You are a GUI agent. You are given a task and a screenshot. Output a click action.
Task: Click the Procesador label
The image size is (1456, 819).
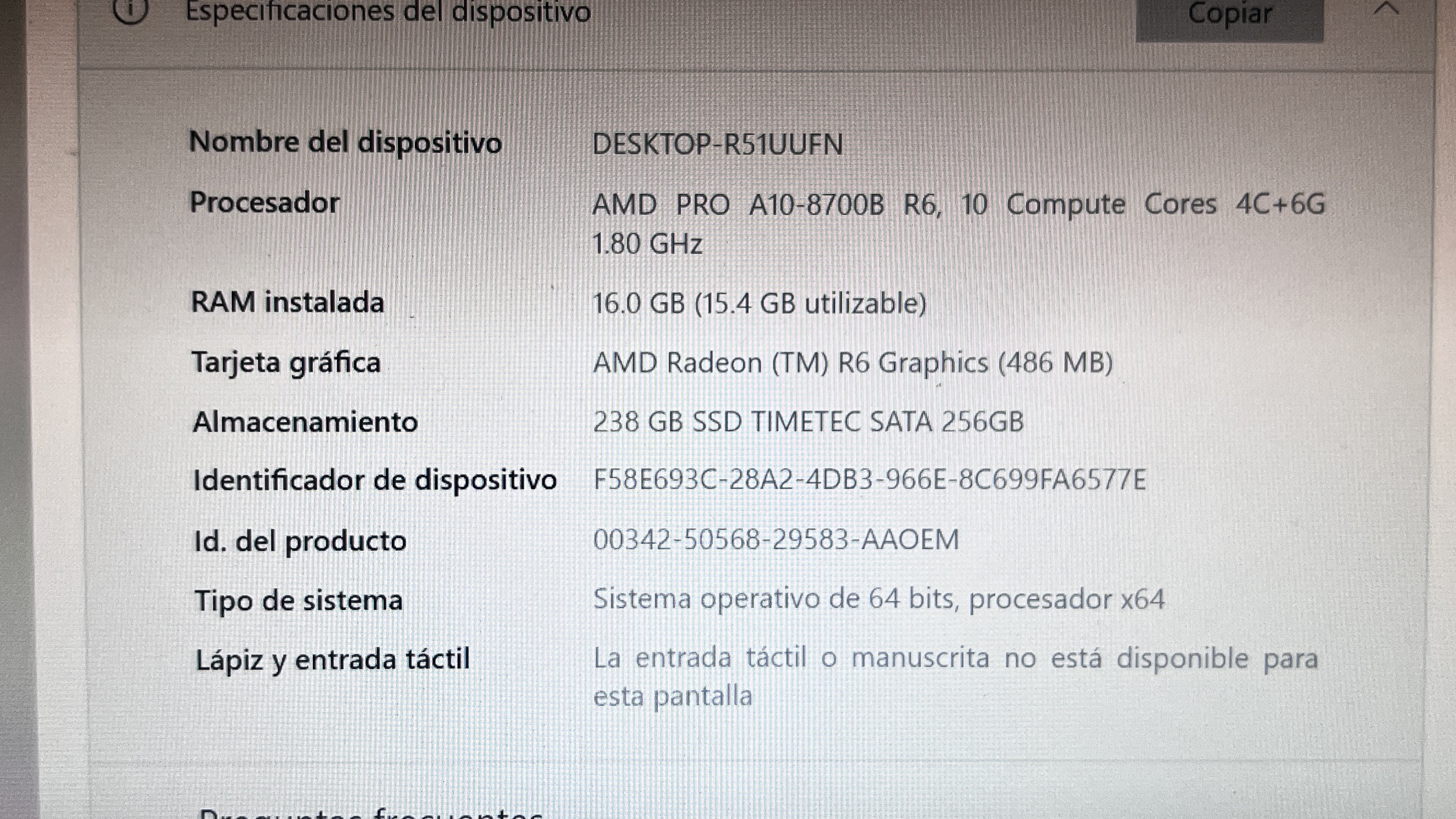coord(265,202)
